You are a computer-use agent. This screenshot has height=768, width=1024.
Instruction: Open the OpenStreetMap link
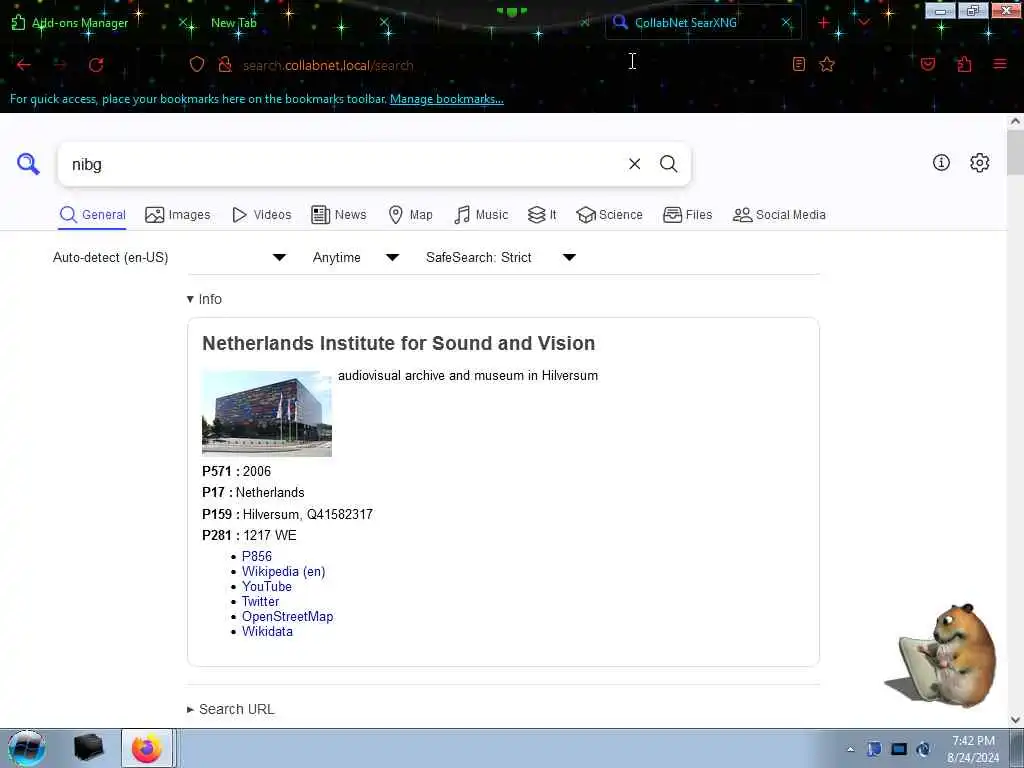point(287,616)
